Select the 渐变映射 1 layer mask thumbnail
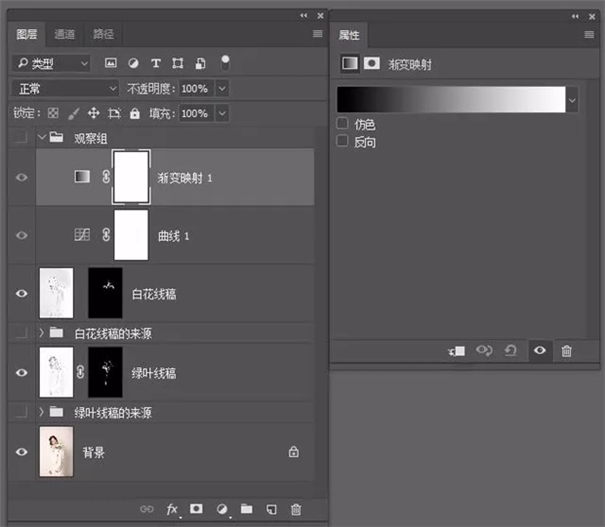The width and height of the screenshot is (605, 527). [132, 177]
